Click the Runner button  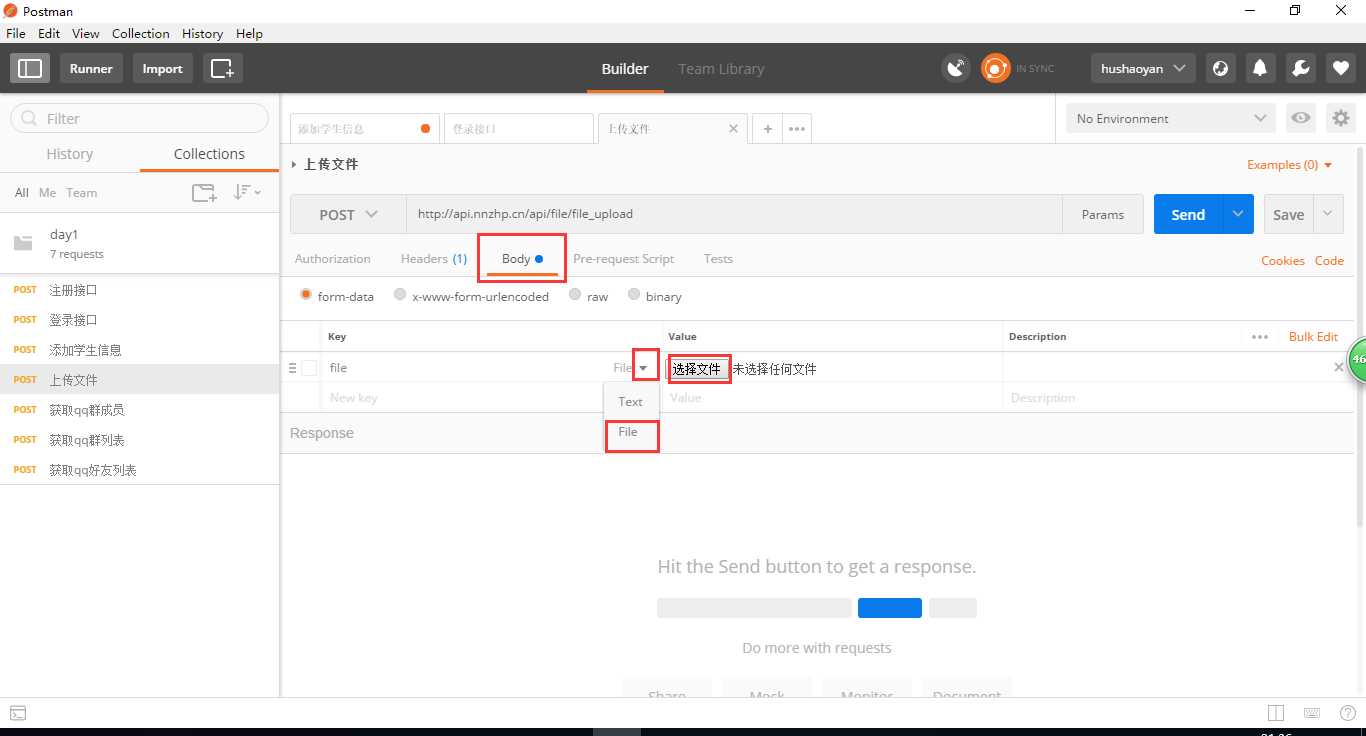tap(91, 68)
